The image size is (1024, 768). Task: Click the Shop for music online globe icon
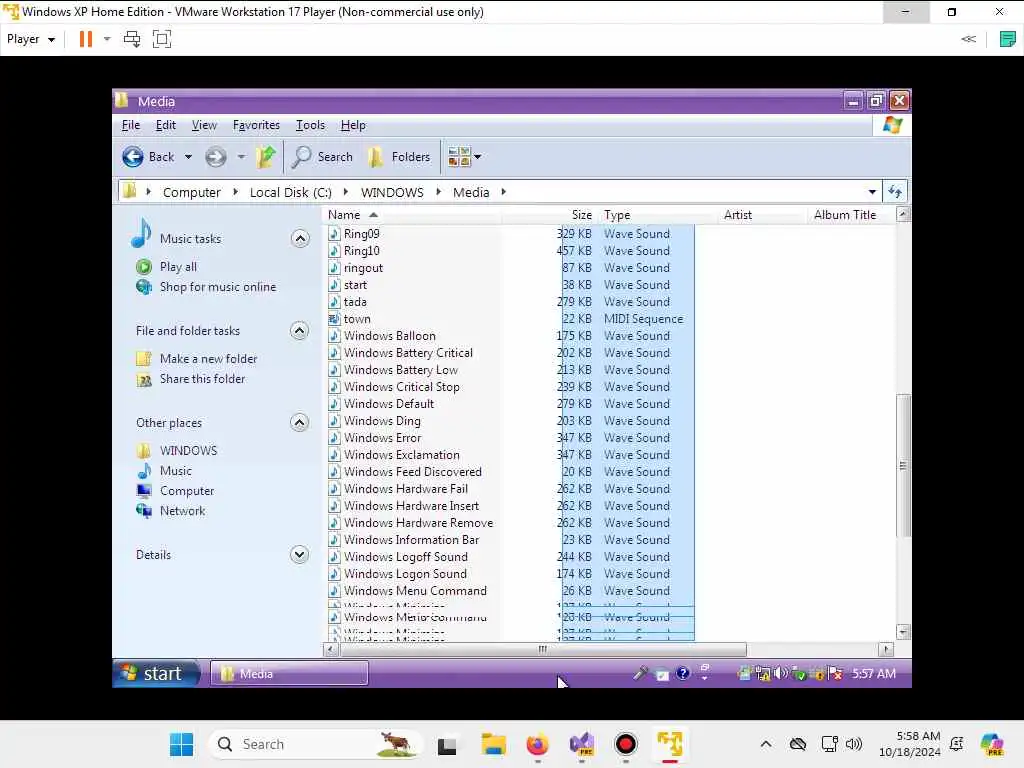(144, 287)
